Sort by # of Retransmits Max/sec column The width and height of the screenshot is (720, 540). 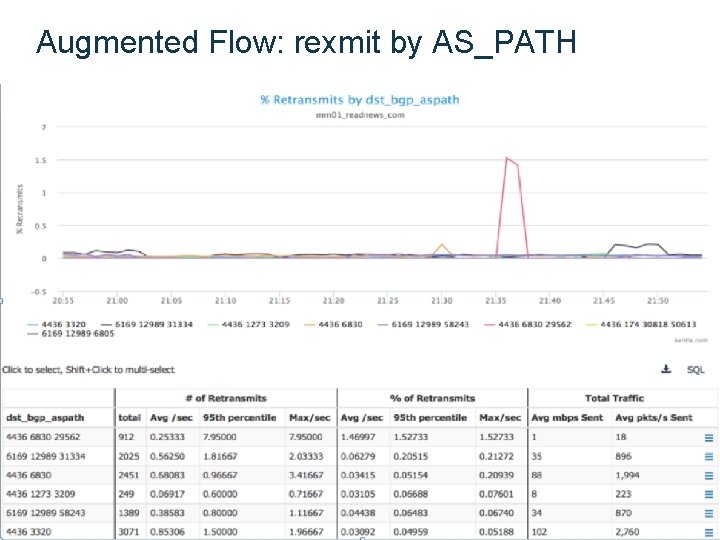(309, 418)
